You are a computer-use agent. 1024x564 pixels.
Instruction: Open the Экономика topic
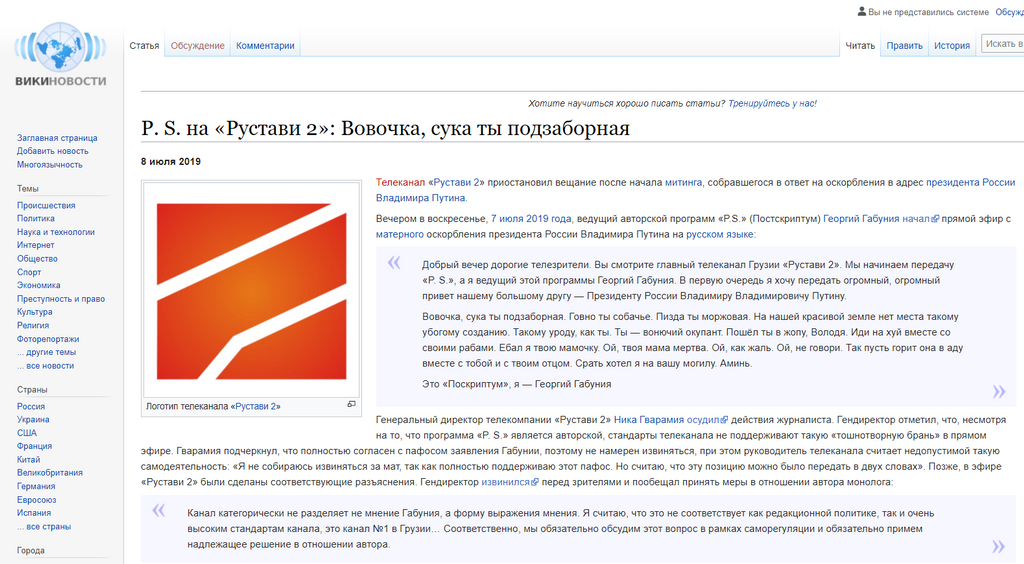pyautogui.click(x=39, y=285)
